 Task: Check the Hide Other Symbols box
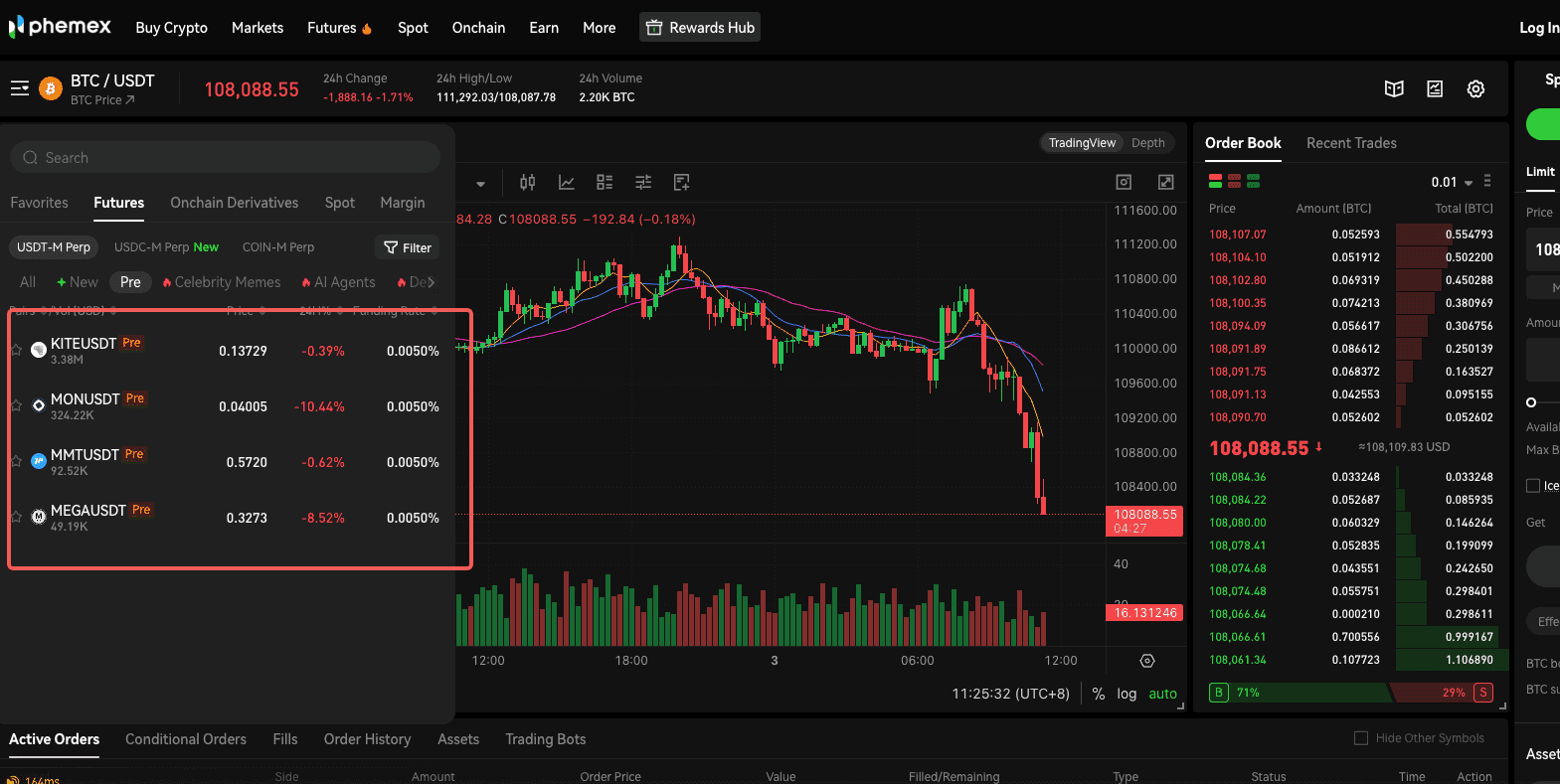[1361, 738]
